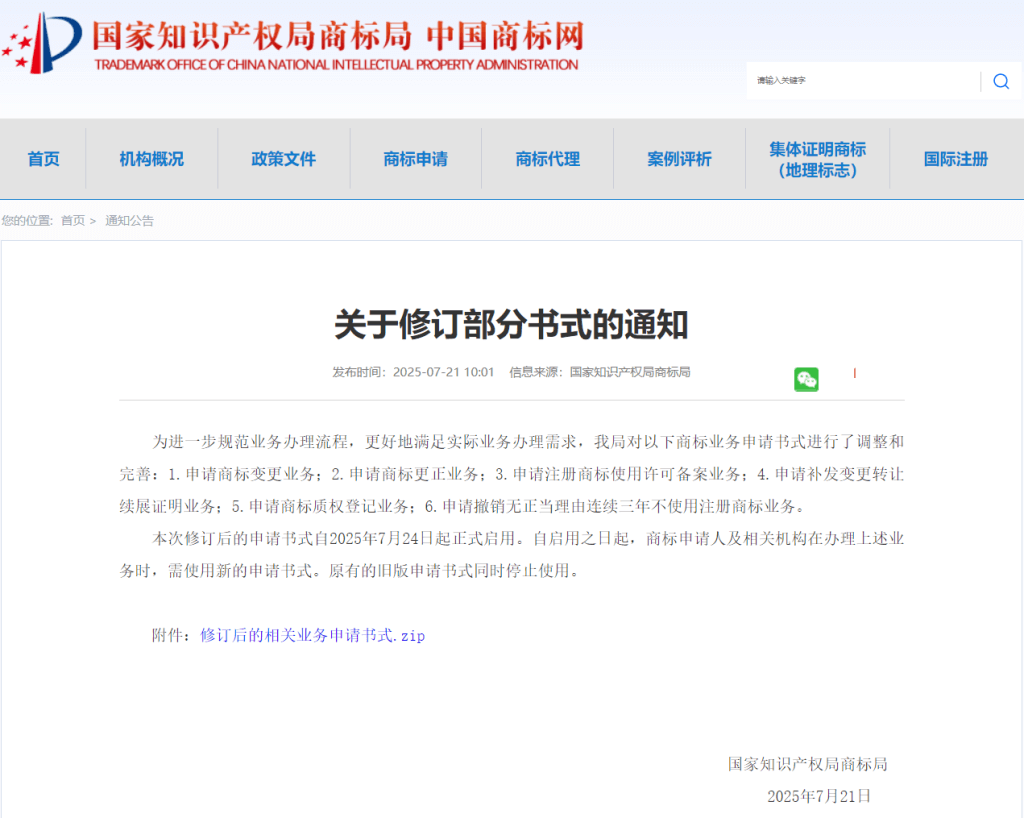Click the English TRADEMARK OFFICE subtitle text
1024x818 pixels.
336,65
